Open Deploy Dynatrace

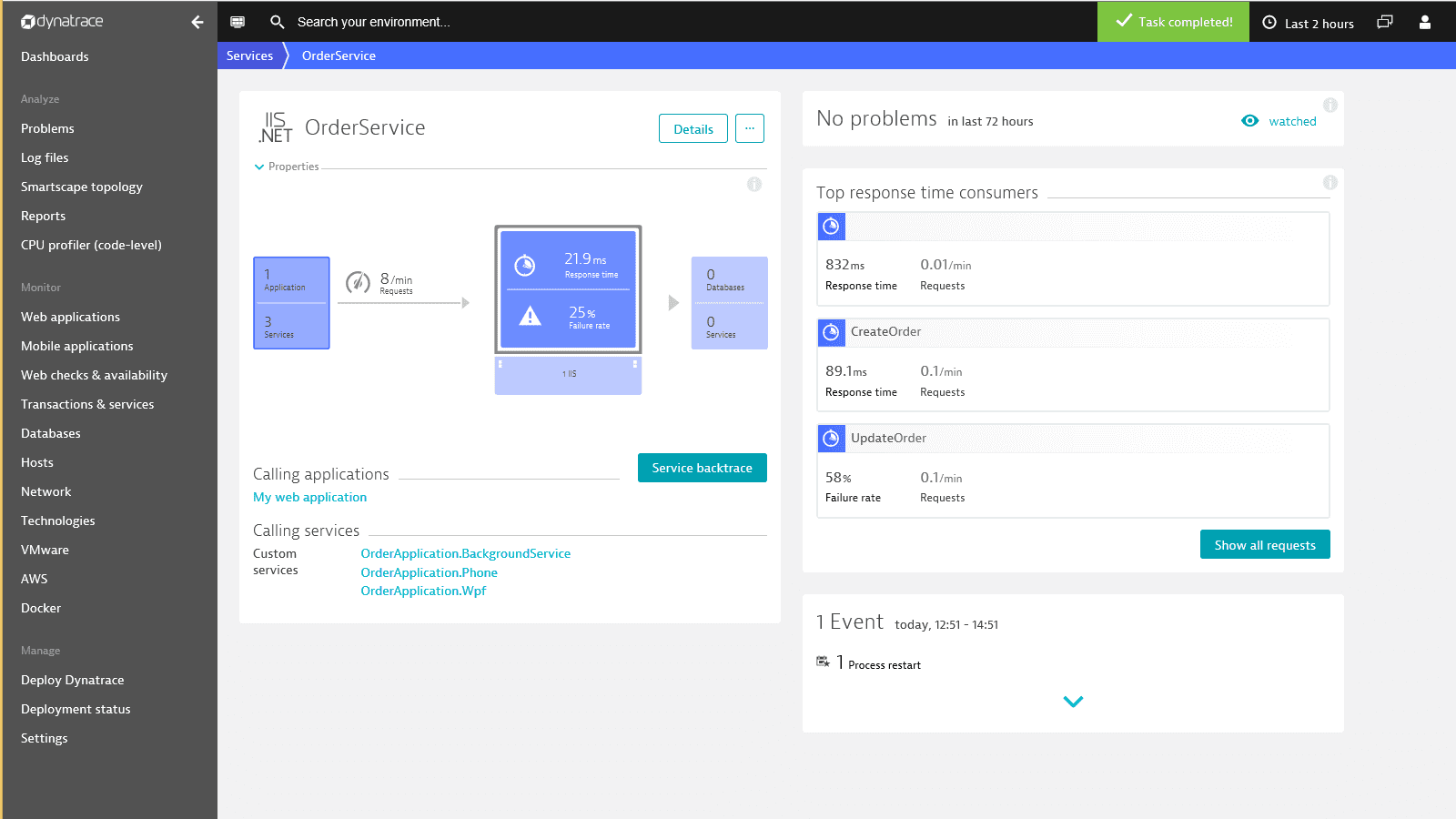coord(72,680)
